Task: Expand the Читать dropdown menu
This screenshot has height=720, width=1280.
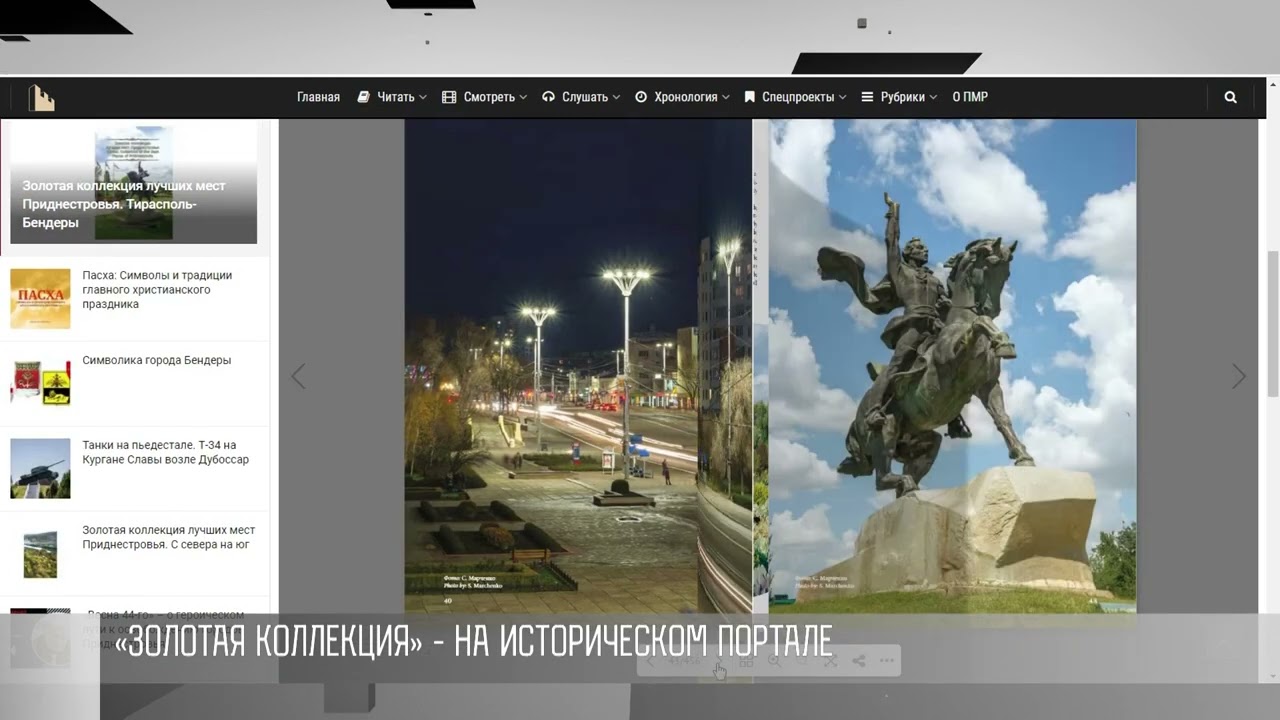Action: tap(393, 96)
